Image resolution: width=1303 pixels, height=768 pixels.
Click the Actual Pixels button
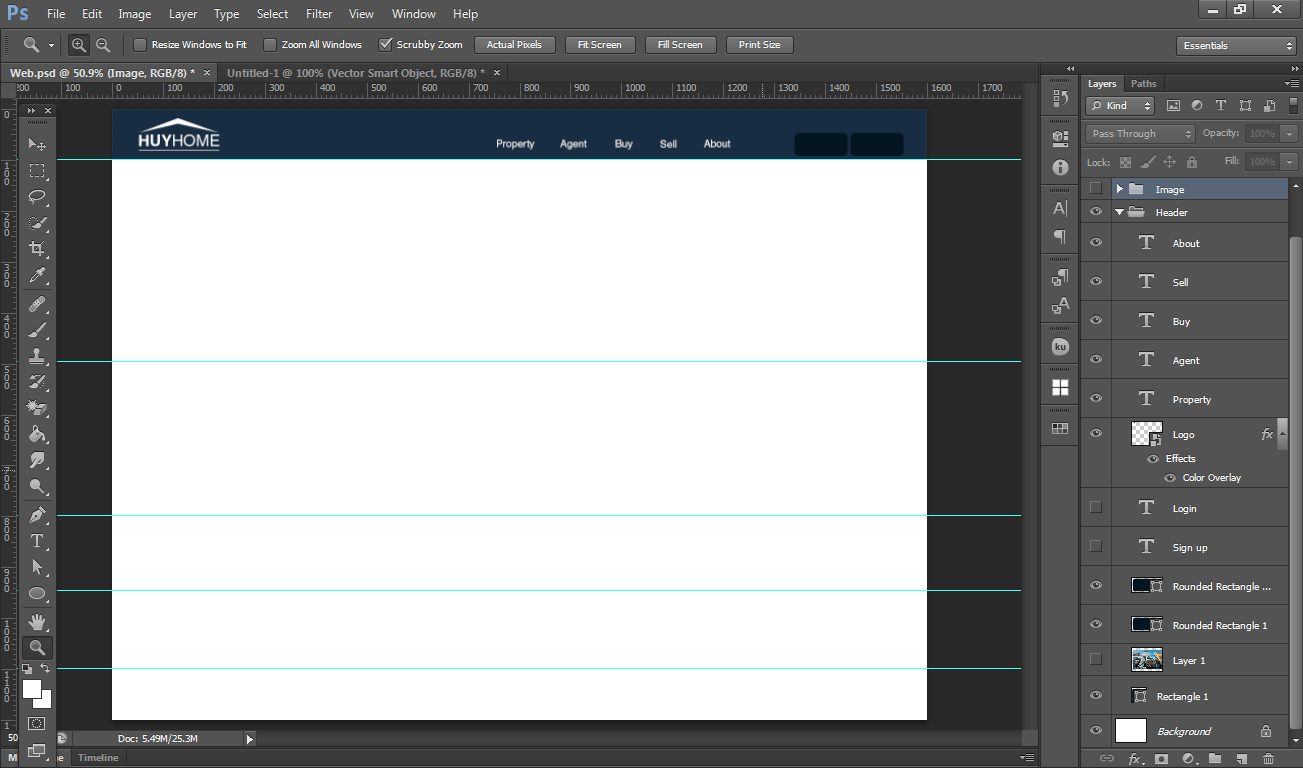pyautogui.click(x=514, y=45)
